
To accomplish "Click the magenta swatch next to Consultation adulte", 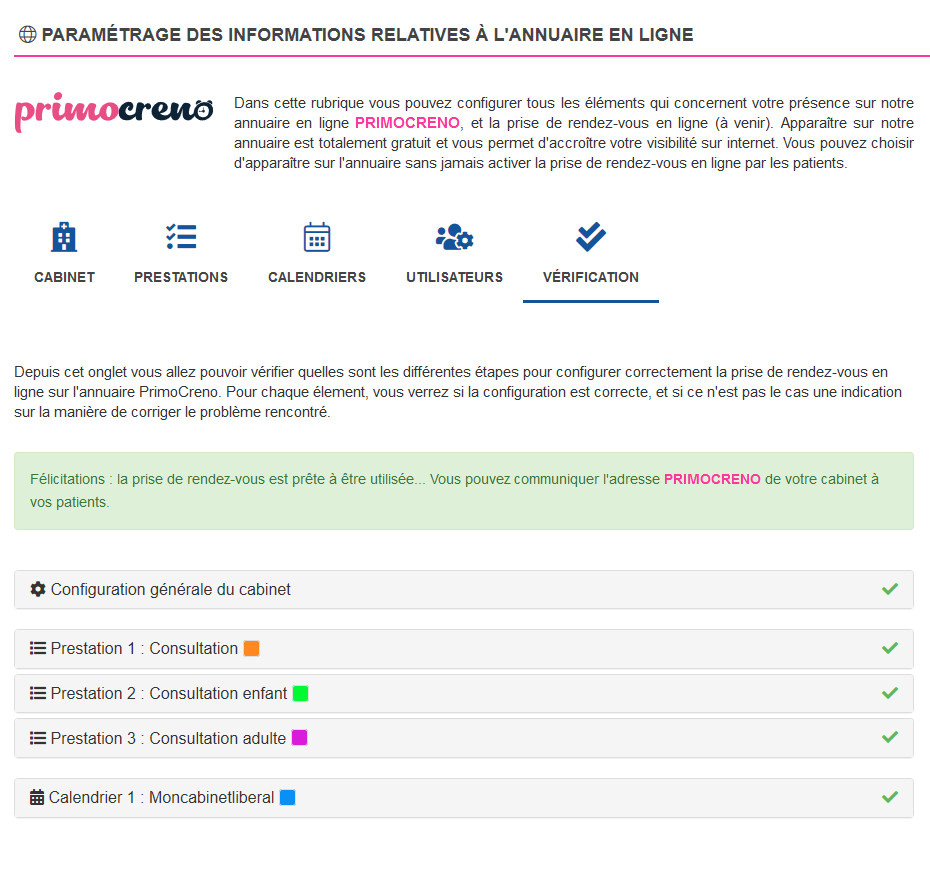I will point(300,738).
